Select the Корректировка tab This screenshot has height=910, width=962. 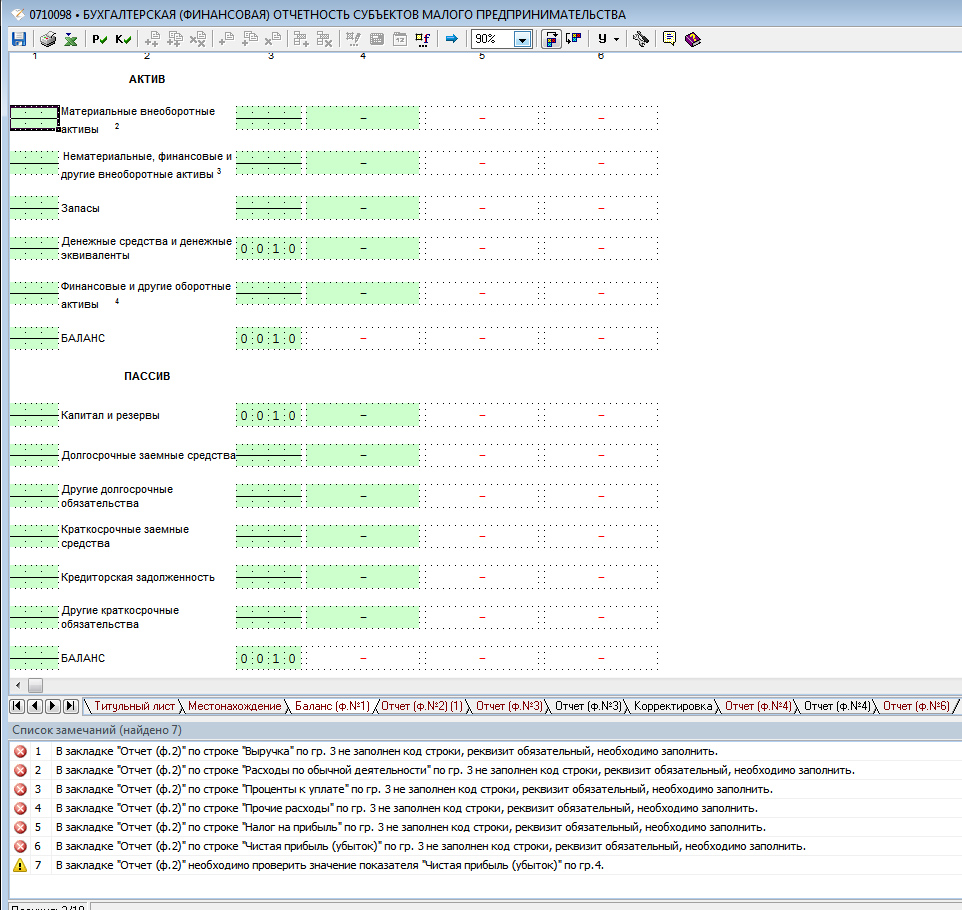[x=673, y=706]
